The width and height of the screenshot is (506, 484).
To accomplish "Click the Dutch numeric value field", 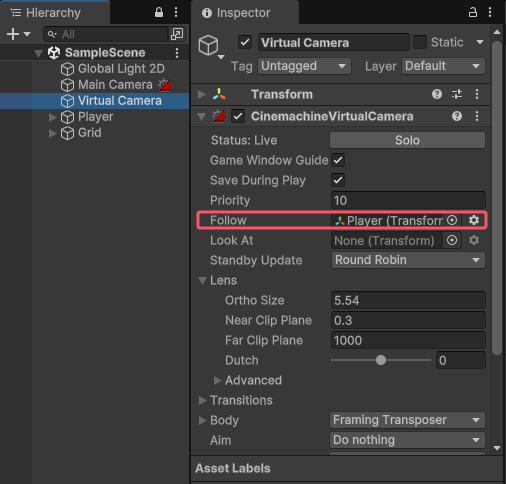I will (x=461, y=360).
